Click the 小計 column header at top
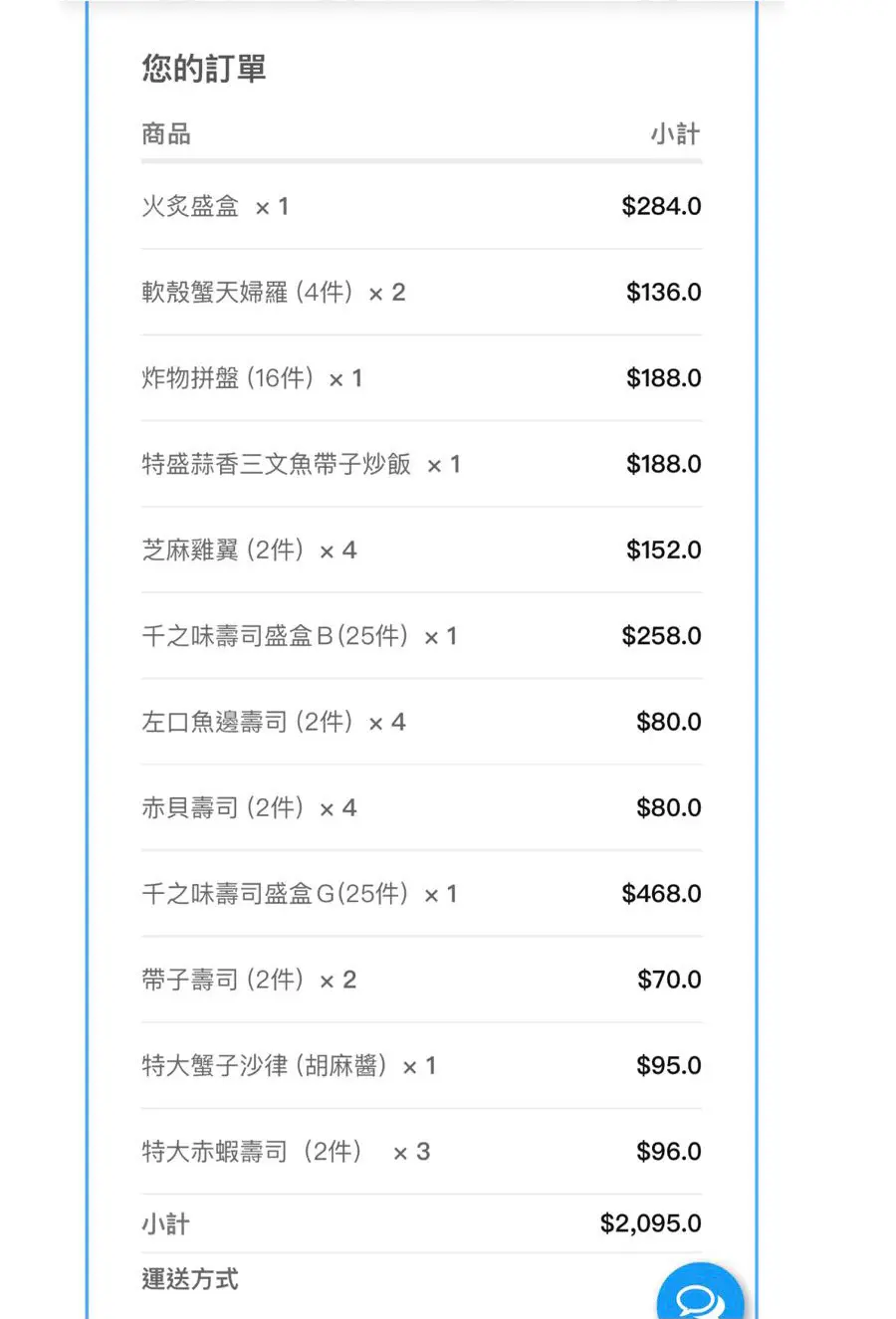Viewport: 896px width, 1319px height. 675,134
